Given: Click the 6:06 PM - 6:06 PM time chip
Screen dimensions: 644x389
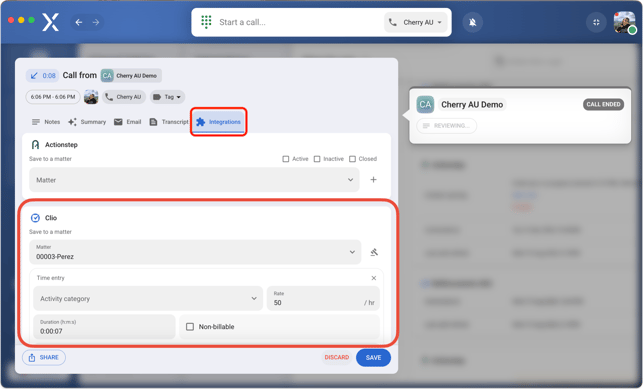Looking at the screenshot, I should point(53,97).
